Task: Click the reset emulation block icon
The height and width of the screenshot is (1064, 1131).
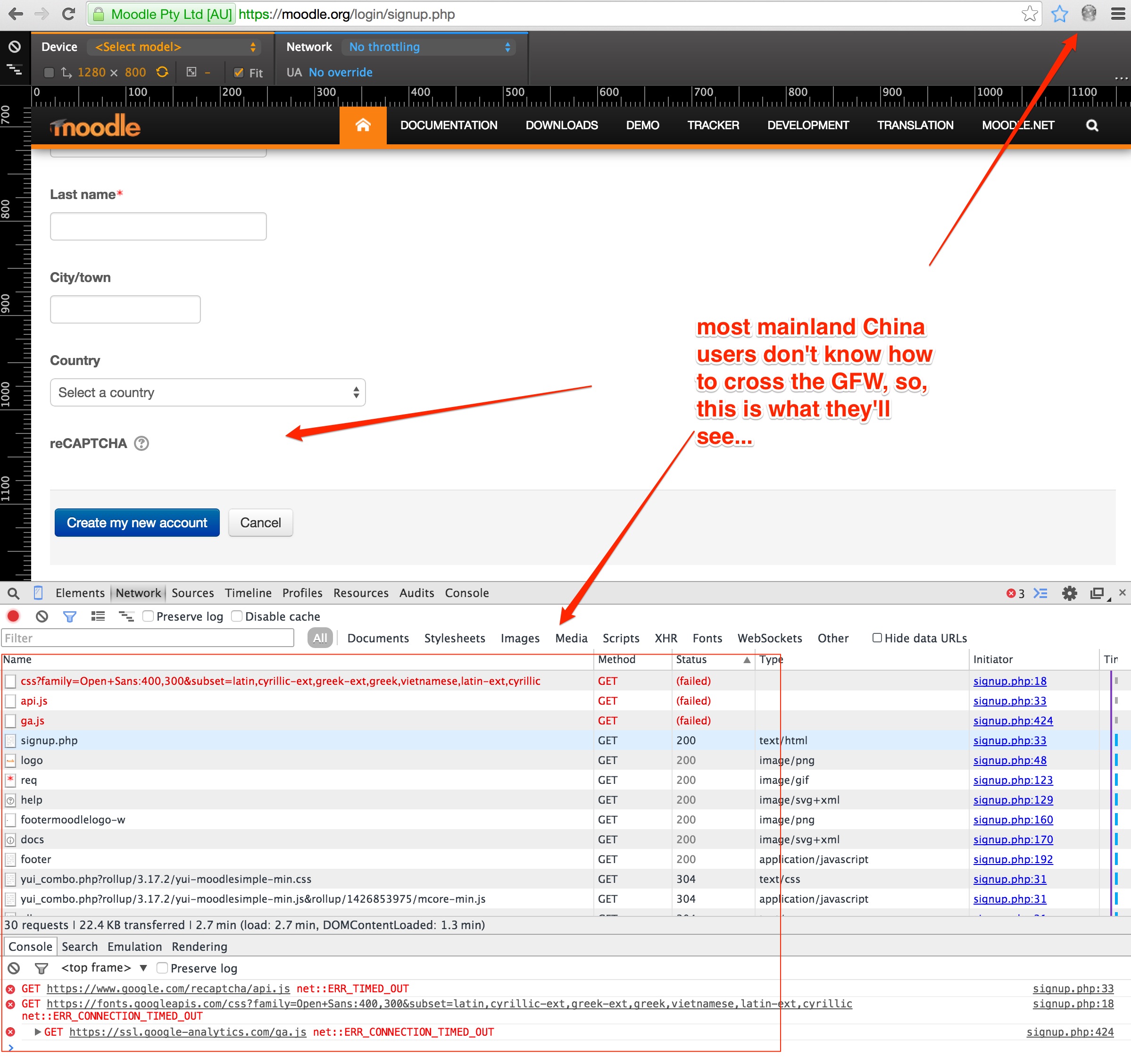Action: pyautogui.click(x=14, y=47)
